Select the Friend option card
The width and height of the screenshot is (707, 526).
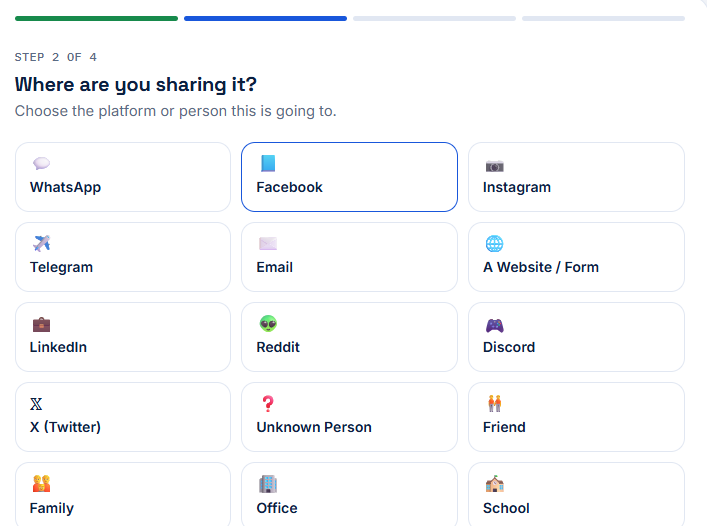[576, 417]
